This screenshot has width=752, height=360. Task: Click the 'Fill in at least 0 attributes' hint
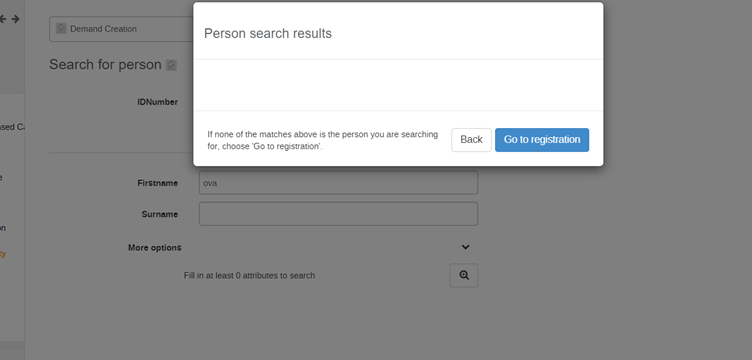[x=249, y=276]
